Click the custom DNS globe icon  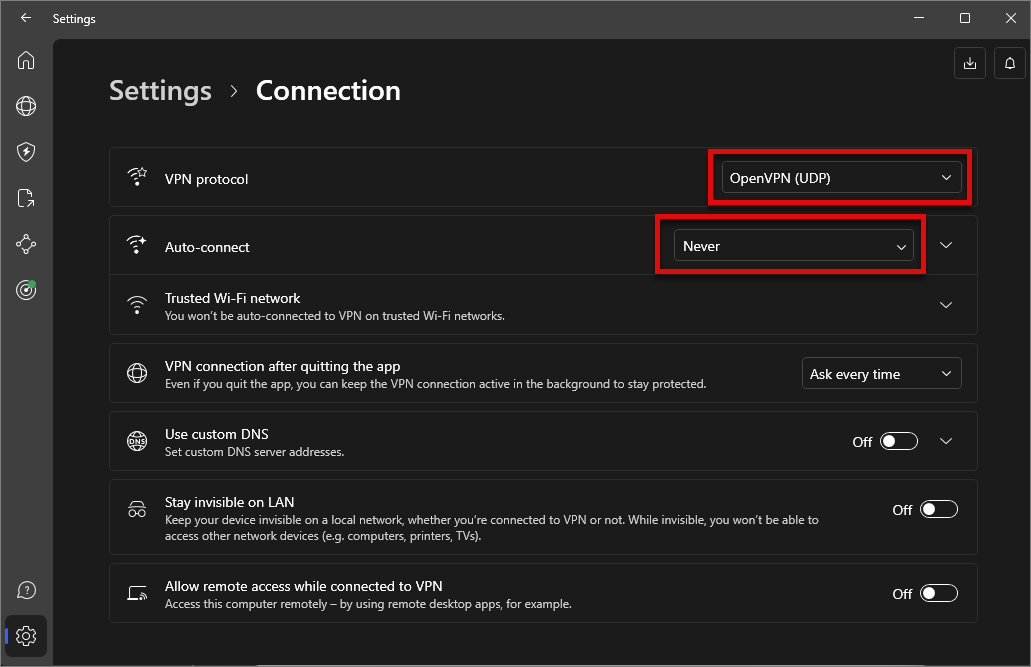(x=137, y=441)
